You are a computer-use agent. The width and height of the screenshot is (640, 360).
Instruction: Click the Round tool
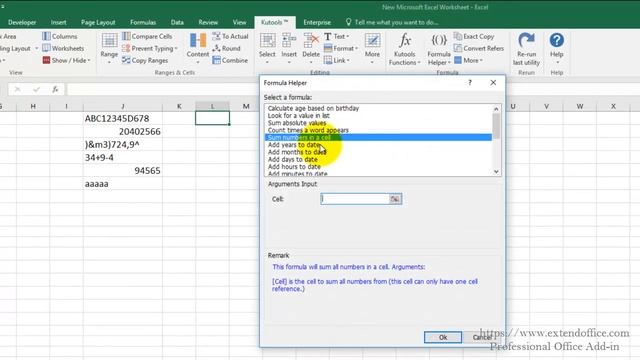coord(227,48)
